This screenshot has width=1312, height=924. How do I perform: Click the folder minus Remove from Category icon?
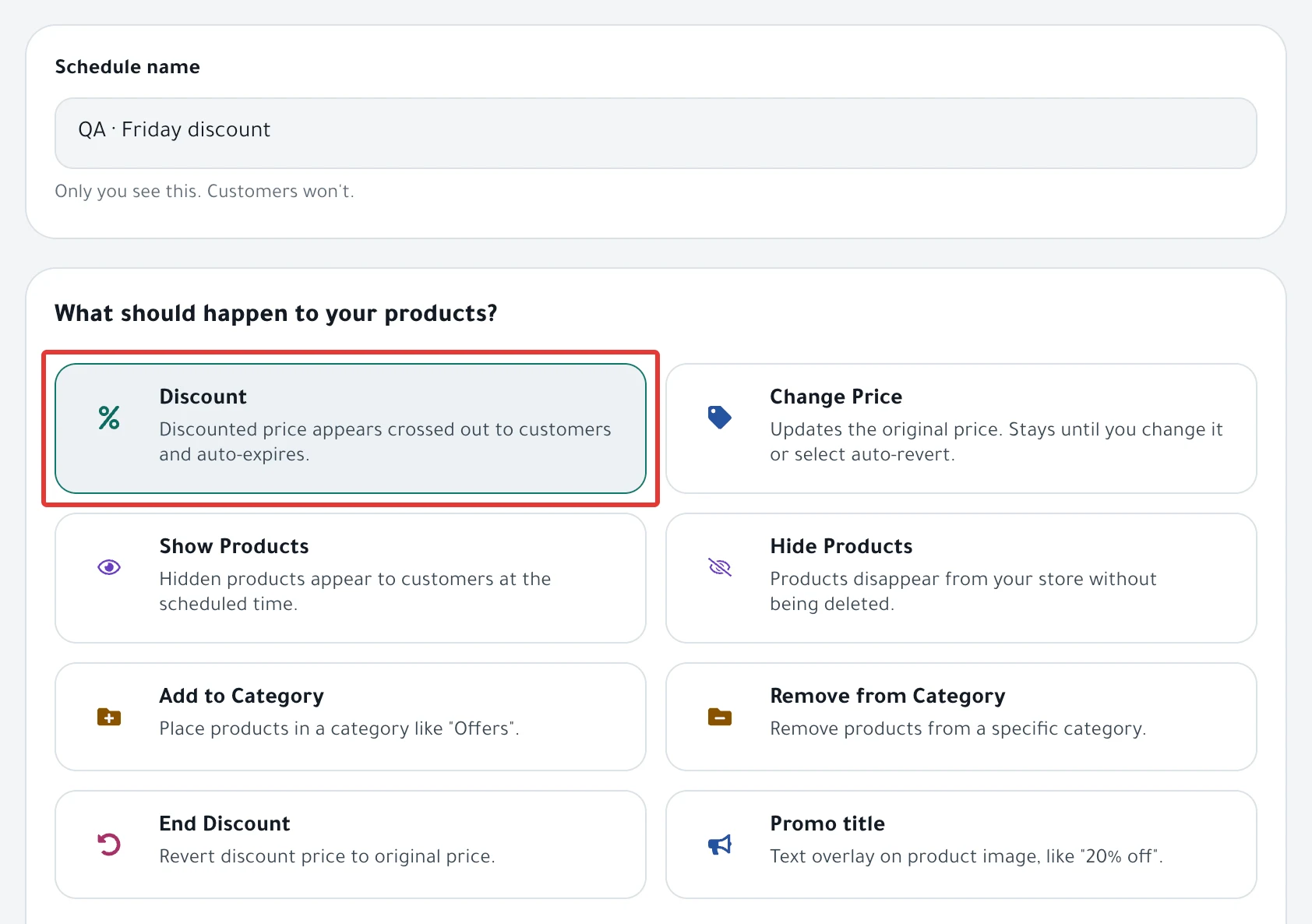pyautogui.click(x=720, y=717)
